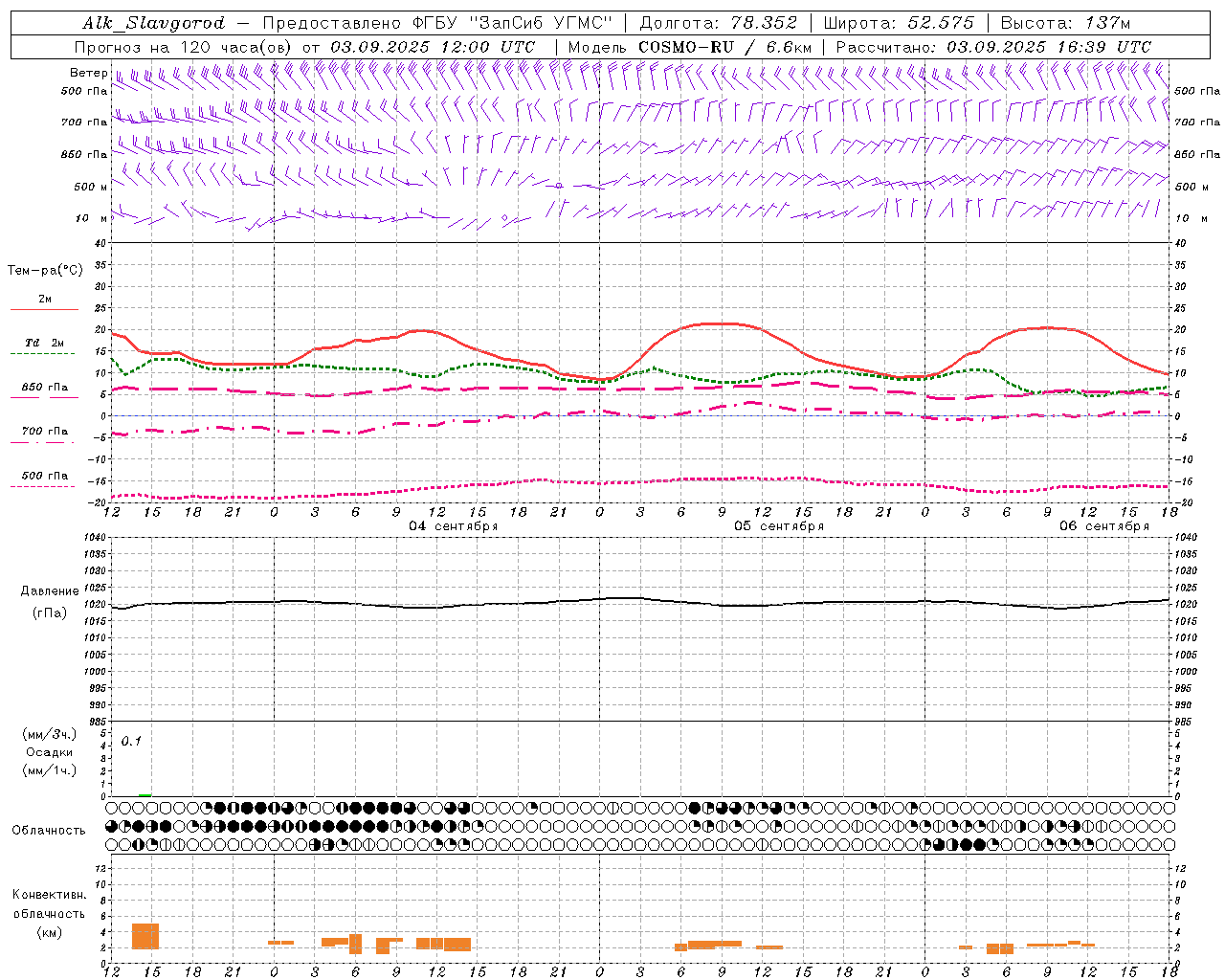Select the elevation text Высота: 137м
1225x980 pixels.
pyautogui.click(x=1066, y=23)
